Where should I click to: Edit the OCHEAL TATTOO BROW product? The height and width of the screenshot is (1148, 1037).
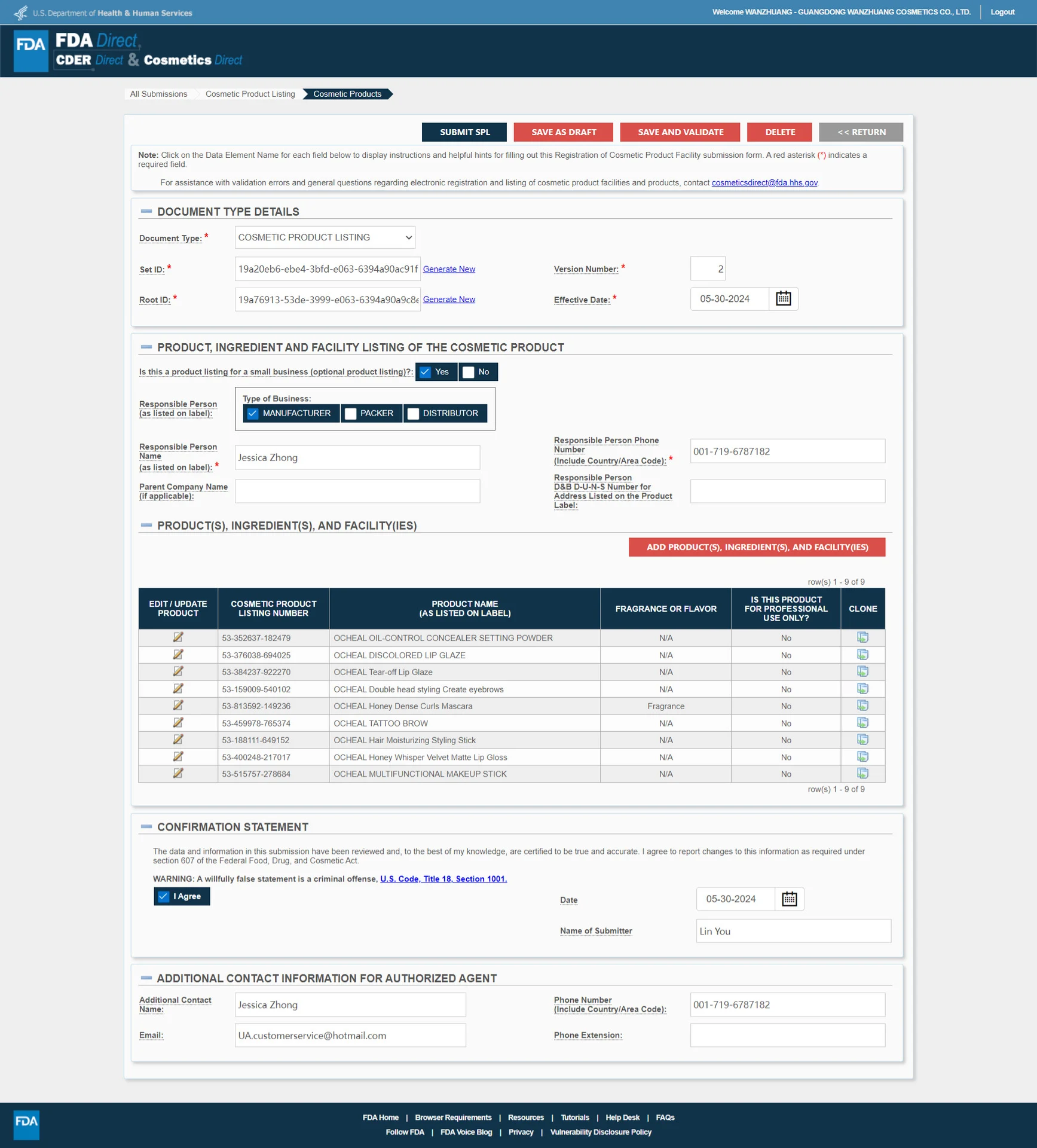tap(178, 723)
